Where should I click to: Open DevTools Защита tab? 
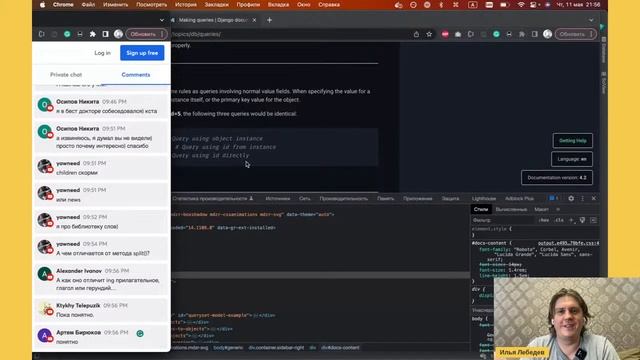451,199
